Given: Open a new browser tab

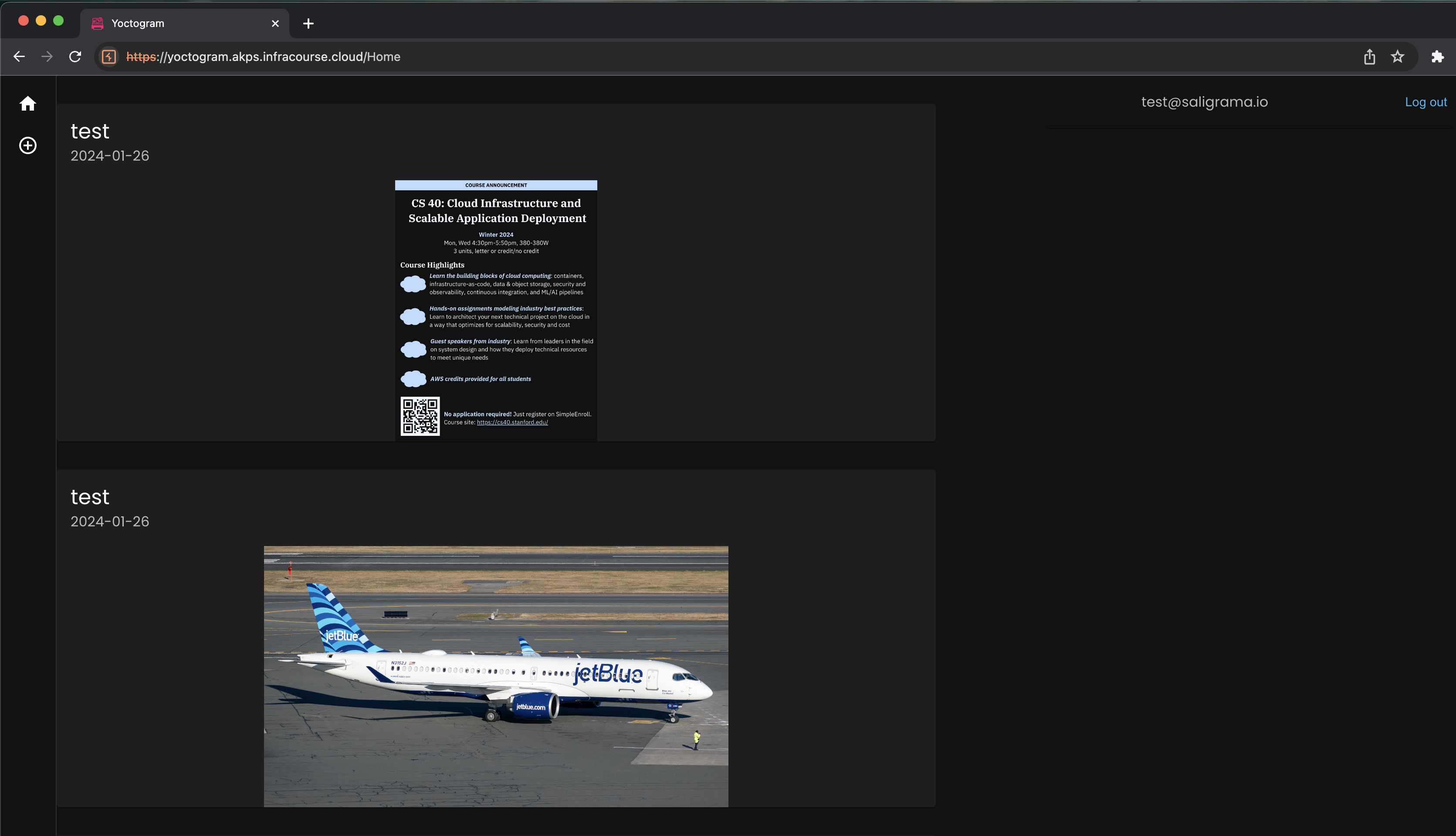Looking at the screenshot, I should pyautogui.click(x=308, y=24).
